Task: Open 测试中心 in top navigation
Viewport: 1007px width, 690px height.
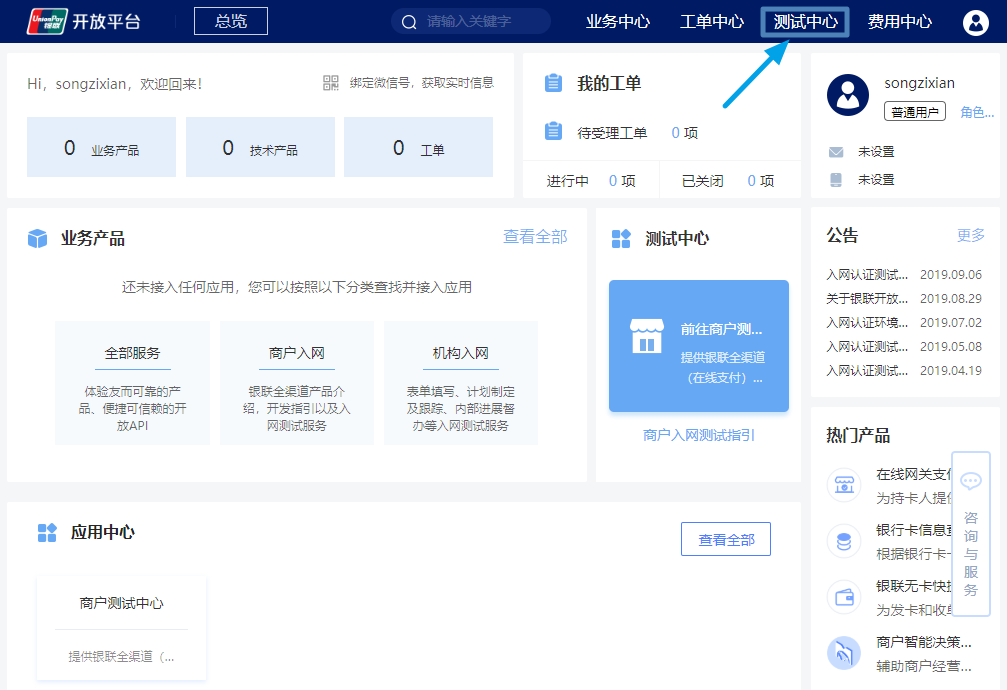Action: click(805, 22)
